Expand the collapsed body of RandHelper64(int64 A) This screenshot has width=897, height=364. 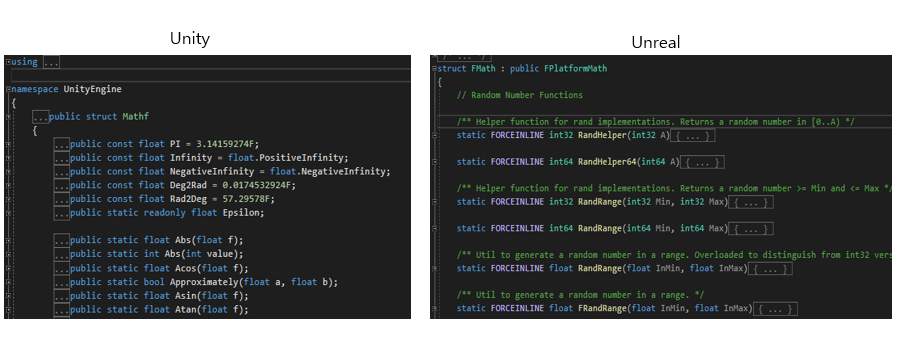coord(702,163)
